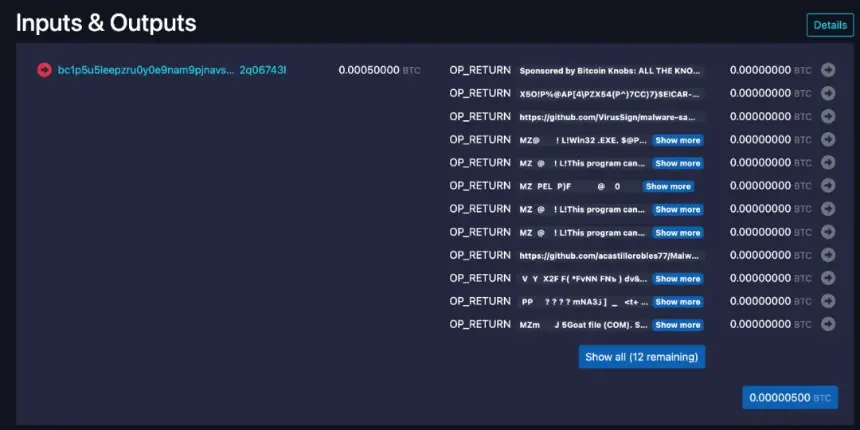This screenshot has height=430, width=860.
Task: Expand Show more on the MZ PEL output
Action: (x=667, y=186)
